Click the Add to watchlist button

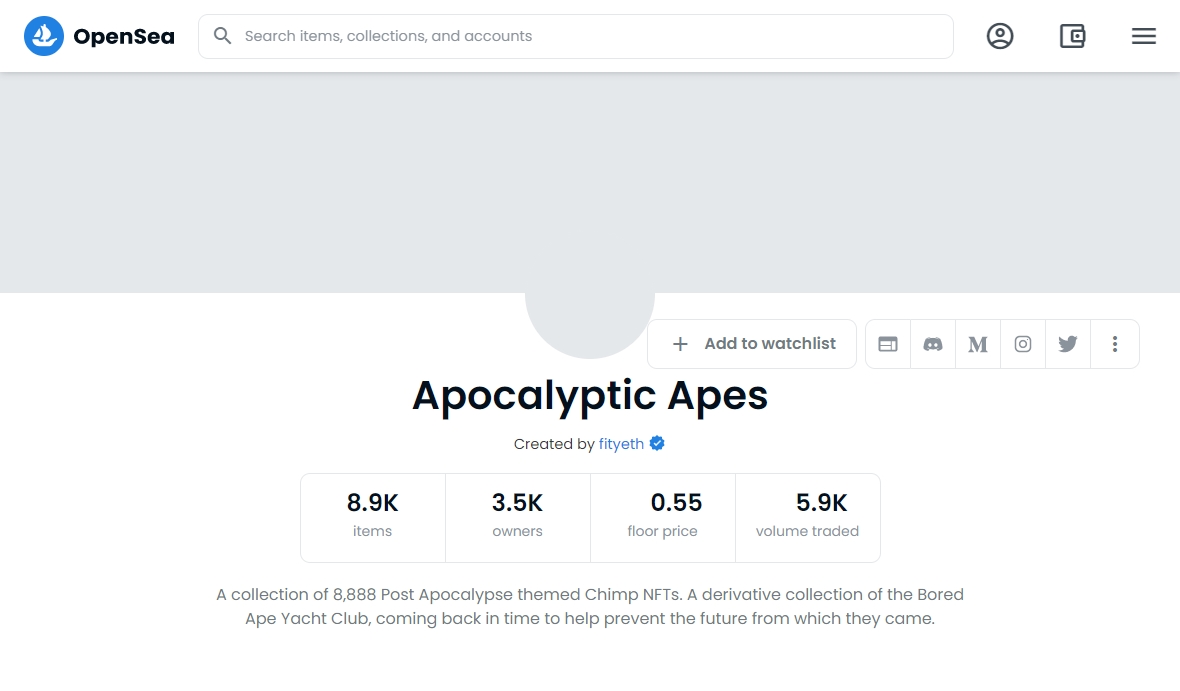pyautogui.click(x=752, y=344)
